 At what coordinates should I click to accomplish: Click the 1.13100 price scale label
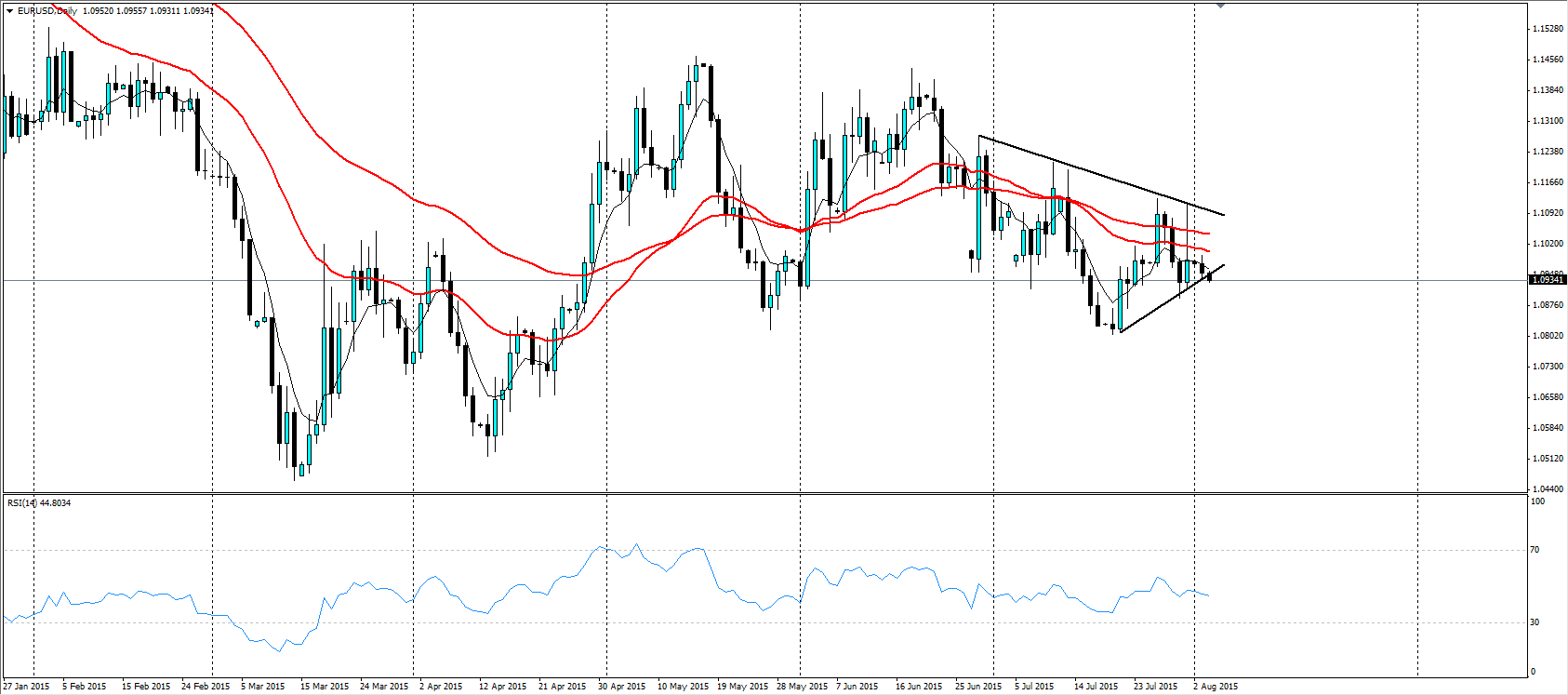click(x=1548, y=121)
